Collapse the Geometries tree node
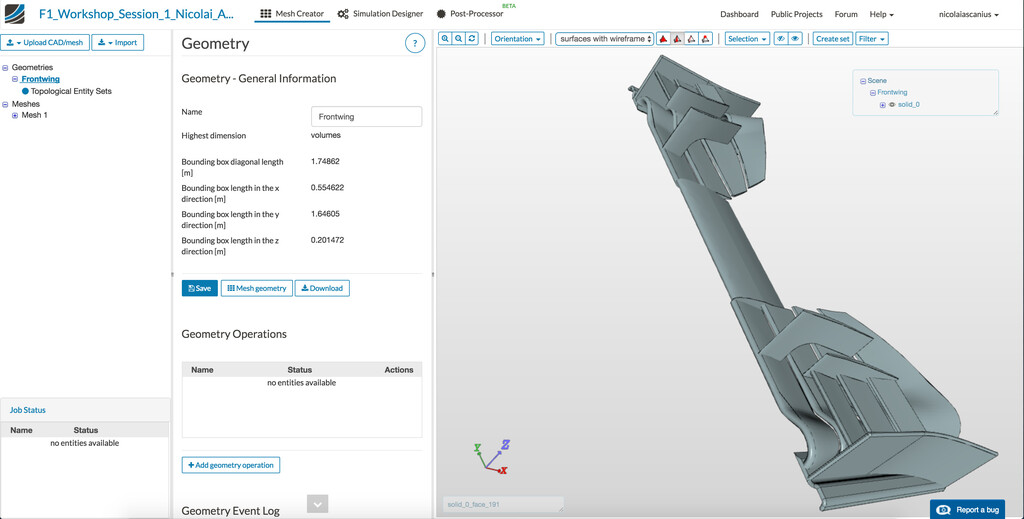Image resolution: width=1024 pixels, height=519 pixels. [x=5, y=67]
